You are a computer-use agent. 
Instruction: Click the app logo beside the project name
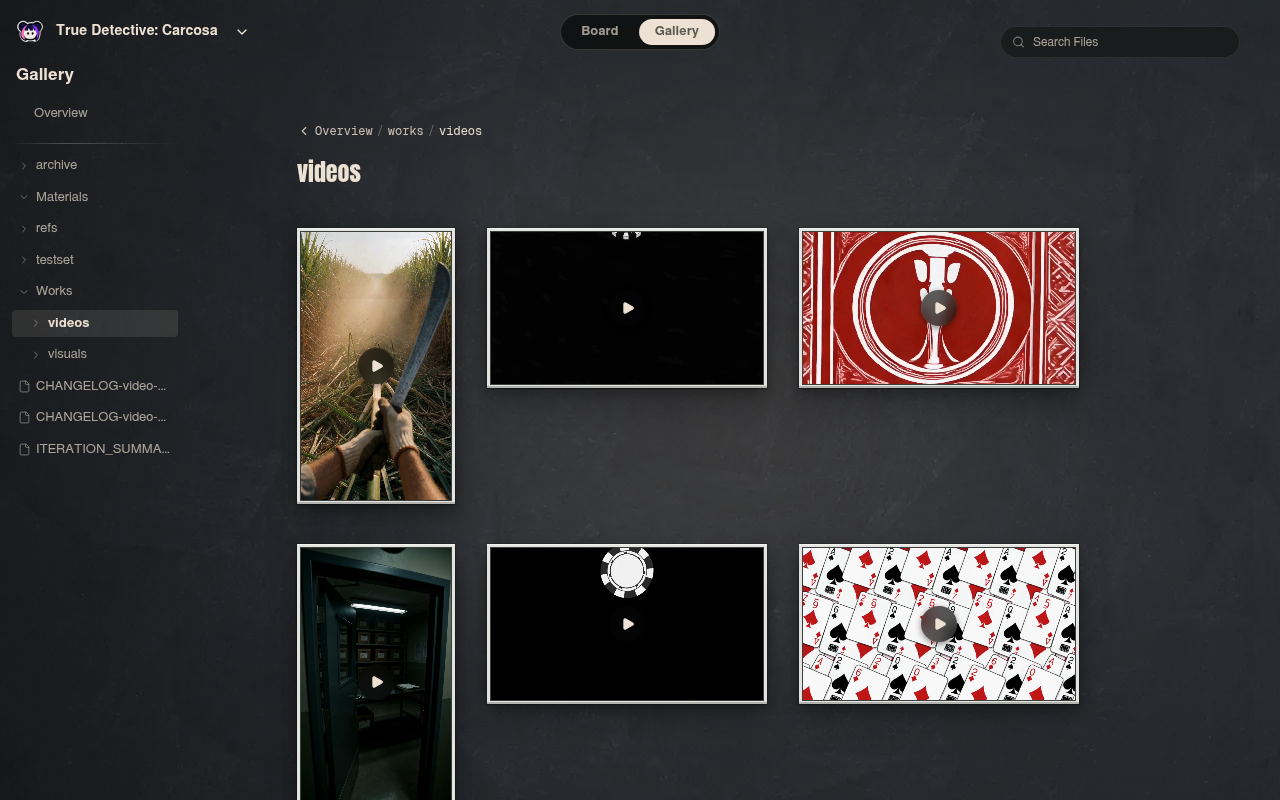(30, 31)
